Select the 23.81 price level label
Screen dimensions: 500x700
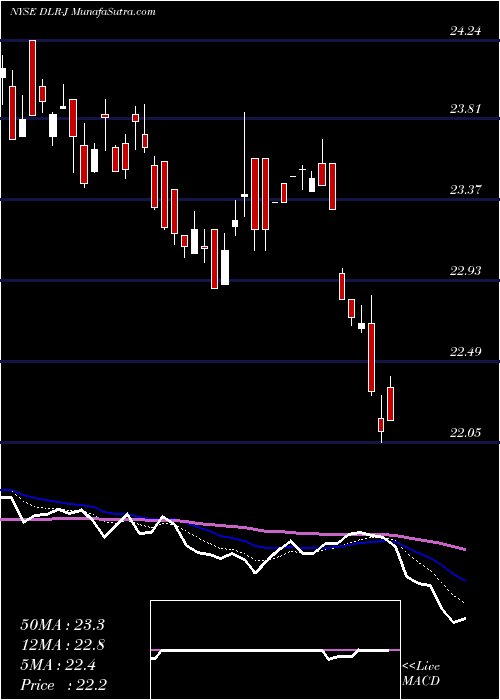465,109
